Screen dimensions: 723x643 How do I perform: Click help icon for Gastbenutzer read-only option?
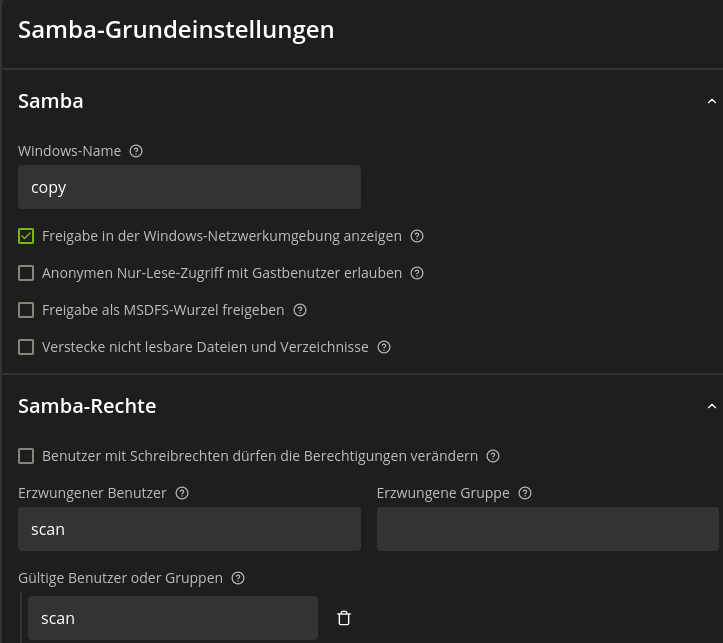tap(417, 273)
